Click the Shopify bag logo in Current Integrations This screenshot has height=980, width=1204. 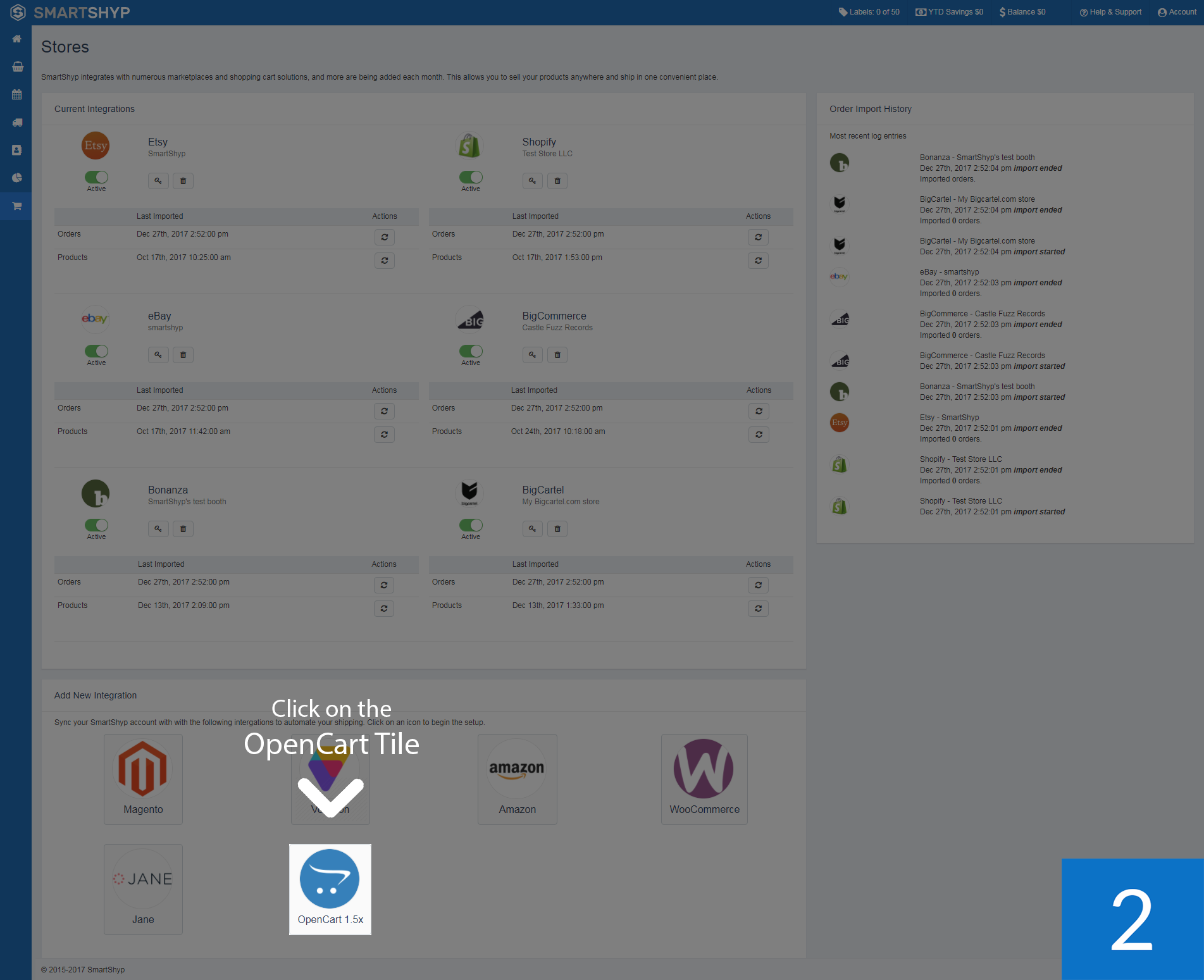pyautogui.click(x=469, y=146)
